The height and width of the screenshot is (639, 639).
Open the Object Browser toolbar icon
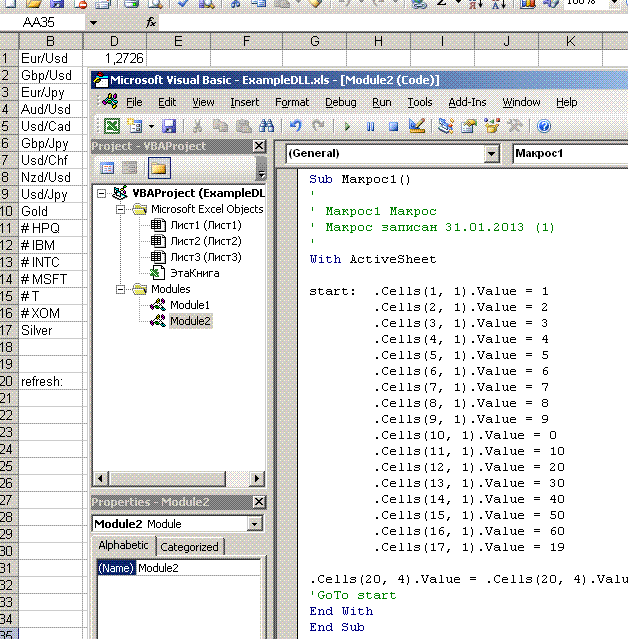pos(492,126)
